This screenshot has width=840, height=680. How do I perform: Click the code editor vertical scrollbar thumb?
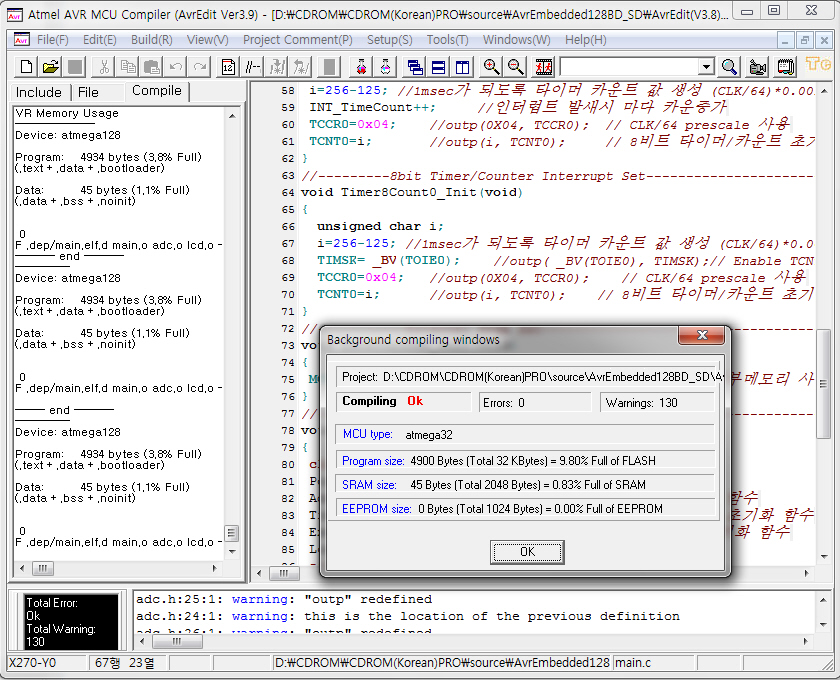point(823,384)
